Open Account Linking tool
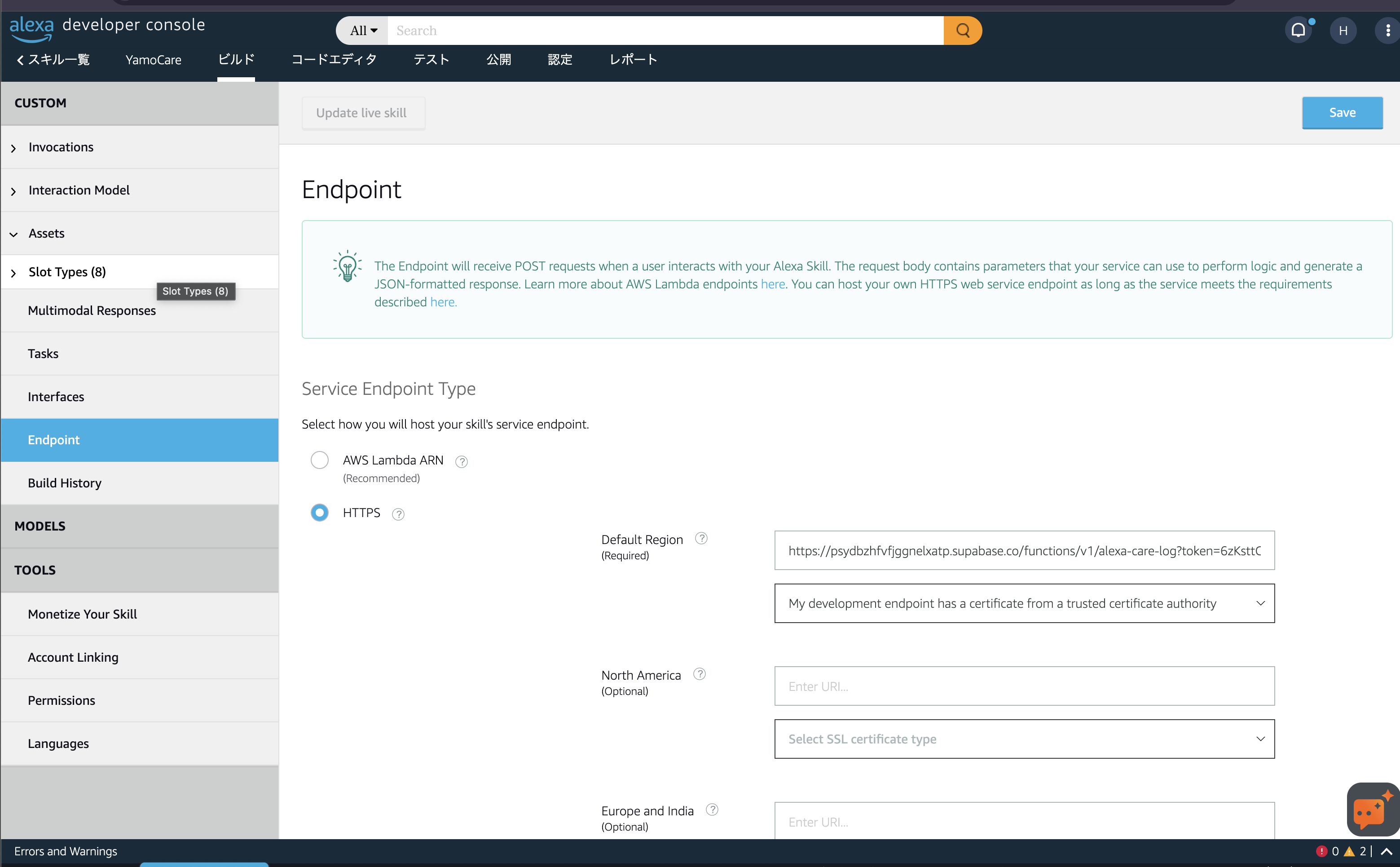 (x=140, y=657)
